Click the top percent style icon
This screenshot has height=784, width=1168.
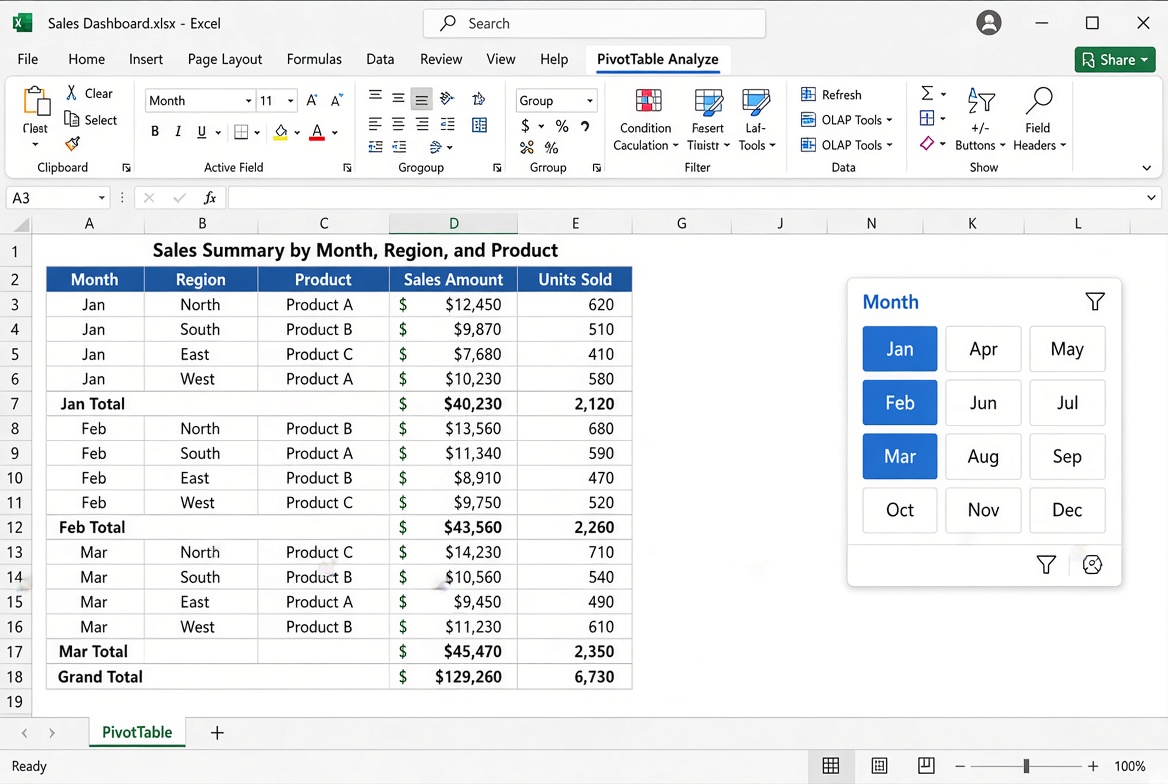tap(562, 126)
